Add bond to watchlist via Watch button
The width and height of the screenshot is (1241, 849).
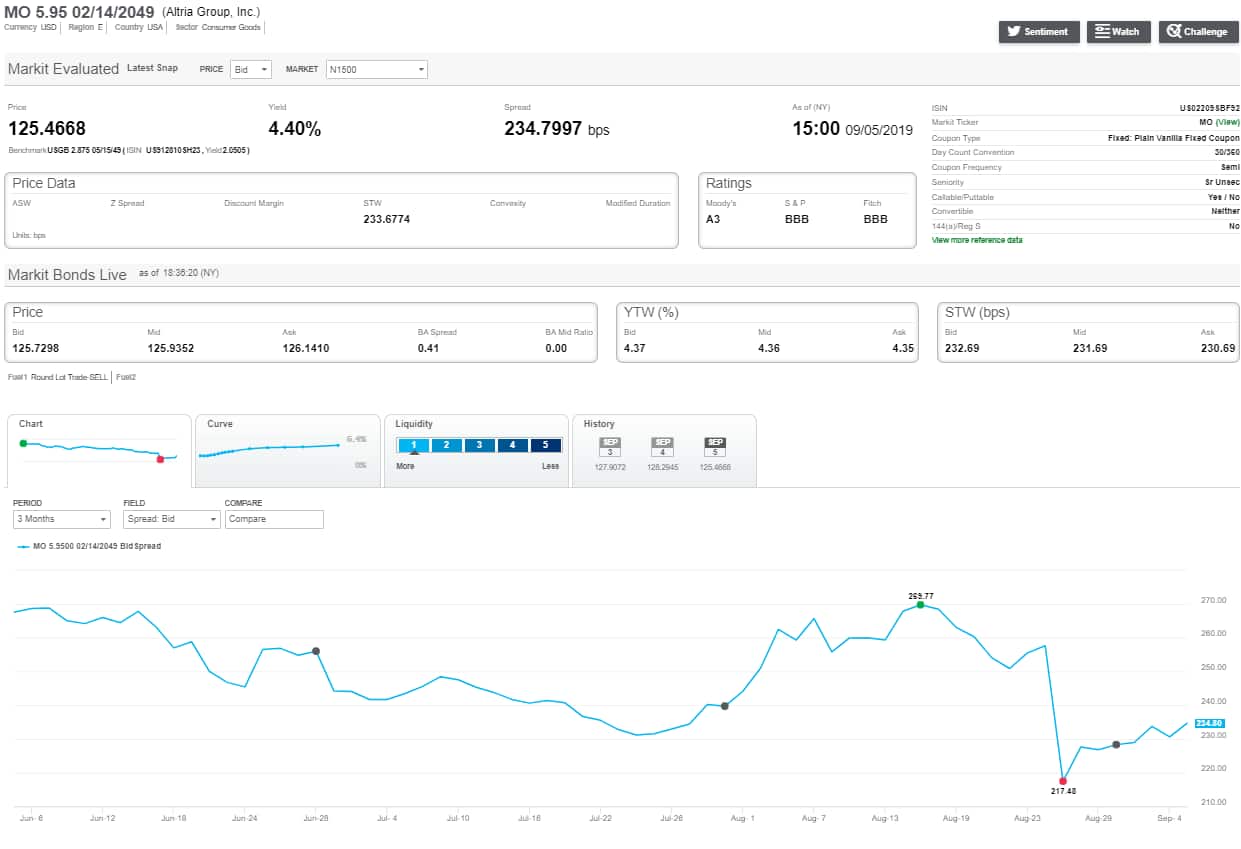pos(1119,32)
